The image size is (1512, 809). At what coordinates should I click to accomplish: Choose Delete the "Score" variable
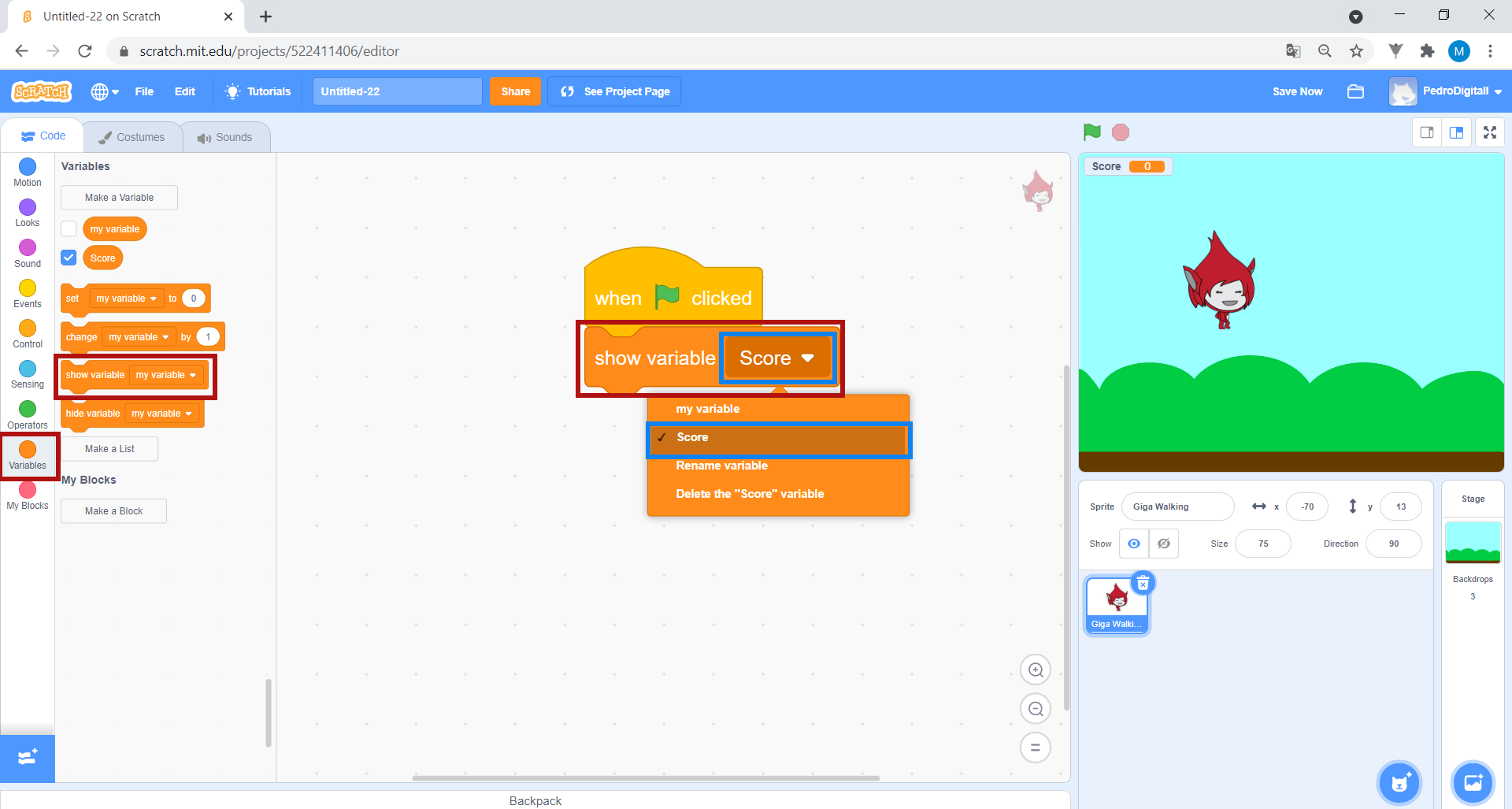tap(778, 494)
